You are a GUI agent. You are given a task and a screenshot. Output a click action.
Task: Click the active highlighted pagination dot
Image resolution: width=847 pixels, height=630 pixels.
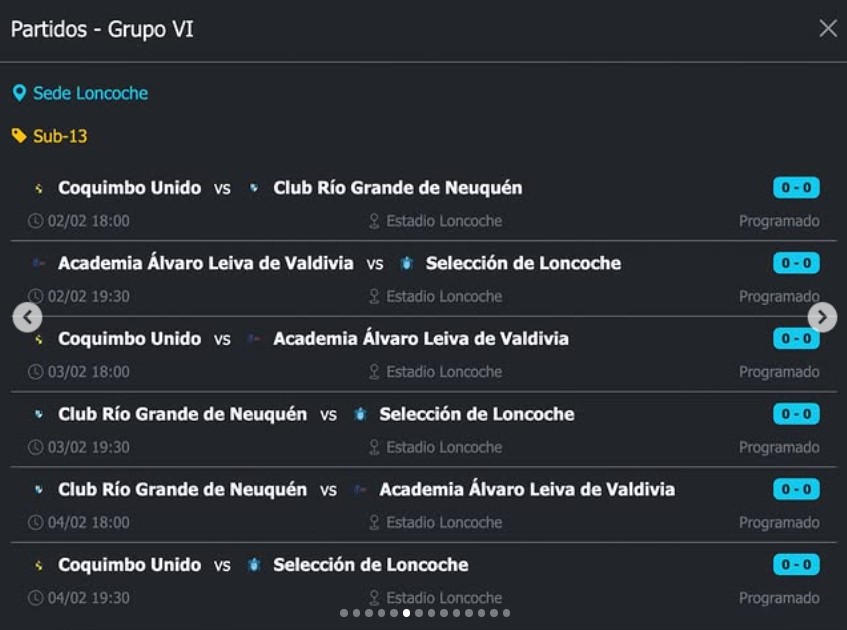tap(406, 613)
